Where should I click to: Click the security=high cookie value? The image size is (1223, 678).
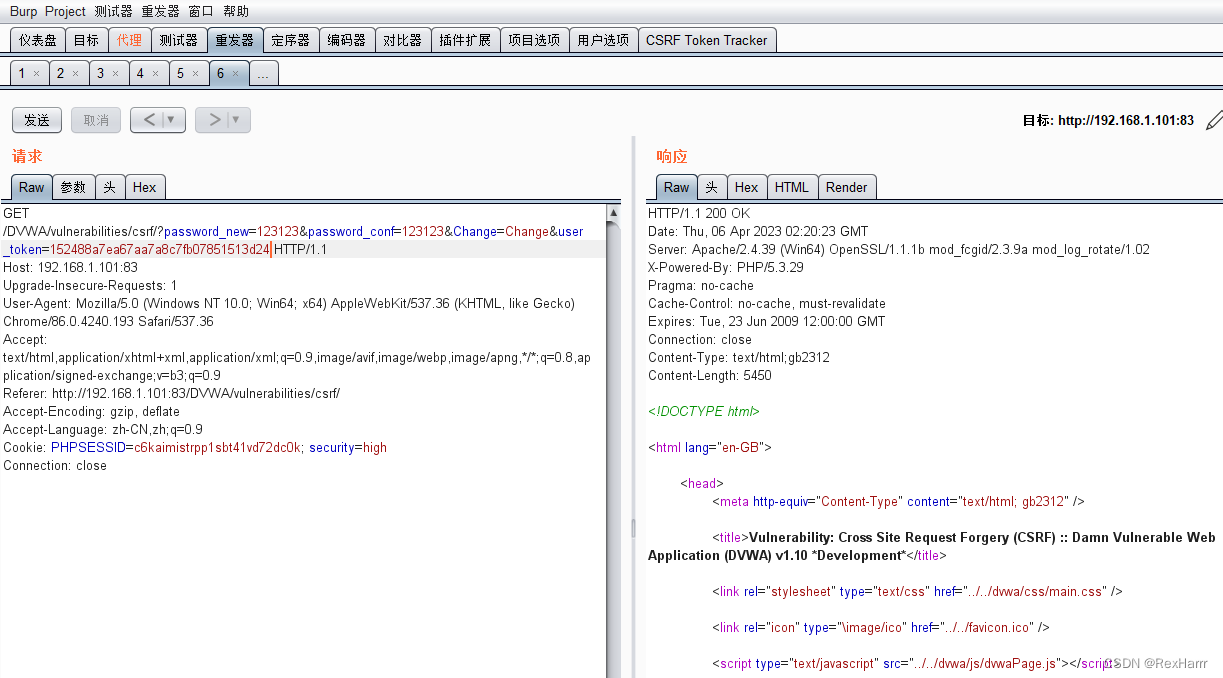pos(348,447)
